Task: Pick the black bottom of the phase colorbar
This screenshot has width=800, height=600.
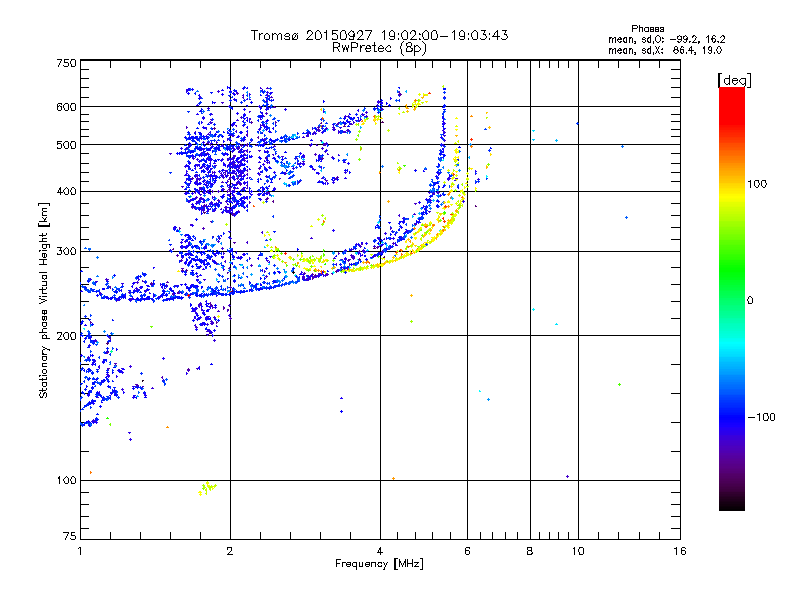Action: [x=732, y=505]
